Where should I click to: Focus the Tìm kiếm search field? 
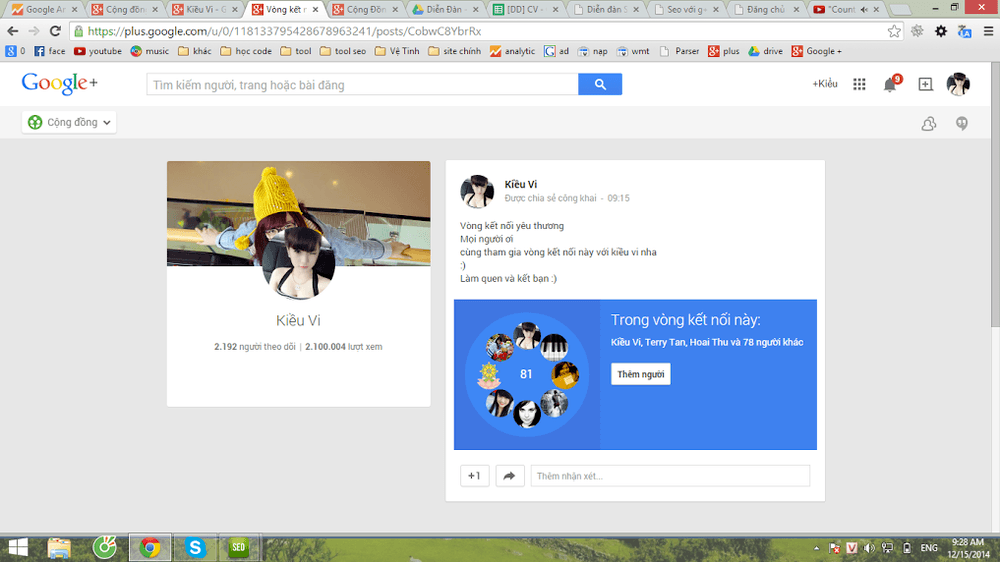pyautogui.click(x=362, y=84)
